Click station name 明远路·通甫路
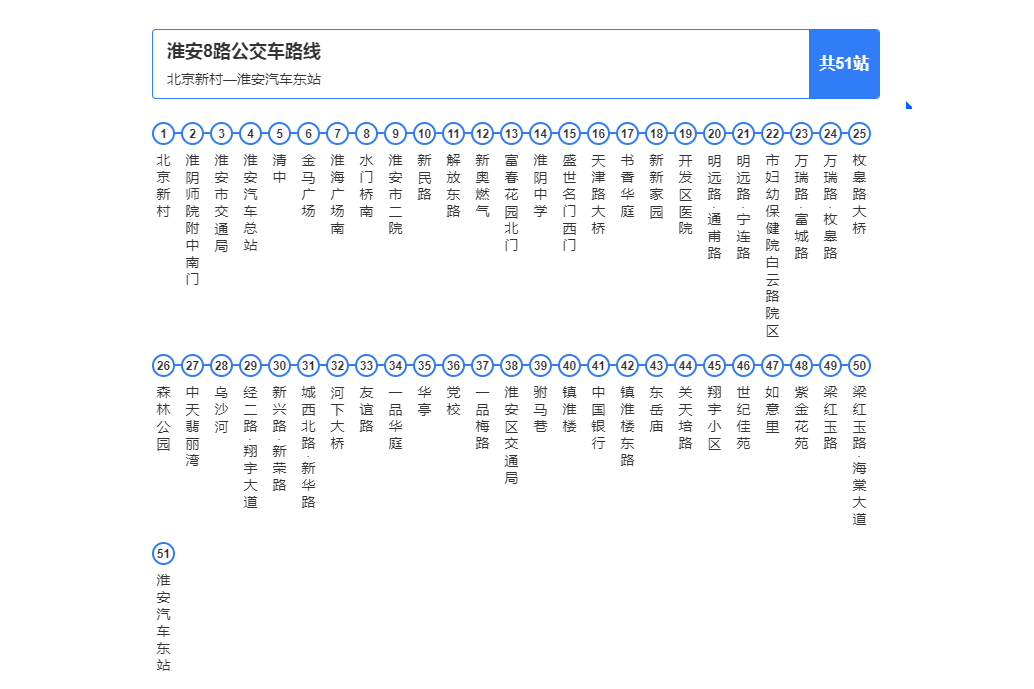The width and height of the screenshot is (1034, 689). [x=715, y=207]
